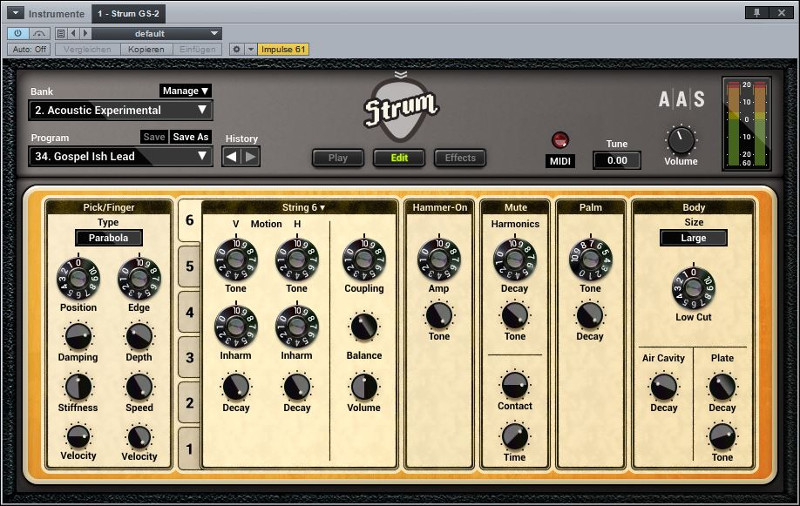Open the preset list icon
This screenshot has height=506, width=800.
pyautogui.click(x=61, y=34)
